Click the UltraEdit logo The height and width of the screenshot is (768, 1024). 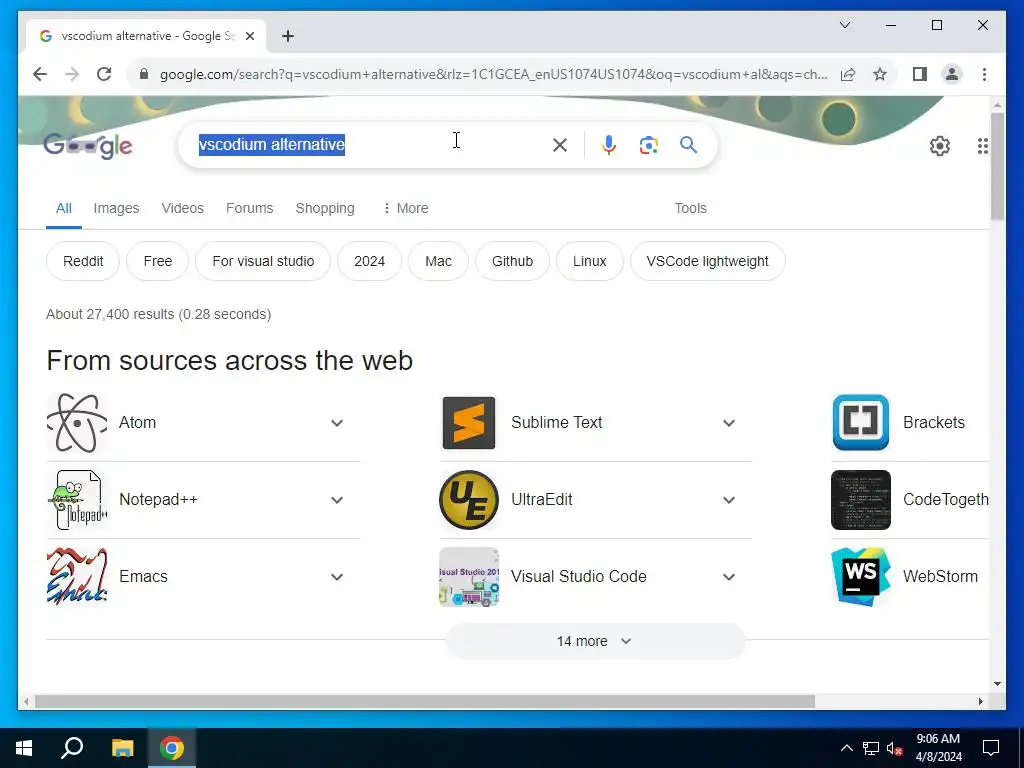[469, 500]
